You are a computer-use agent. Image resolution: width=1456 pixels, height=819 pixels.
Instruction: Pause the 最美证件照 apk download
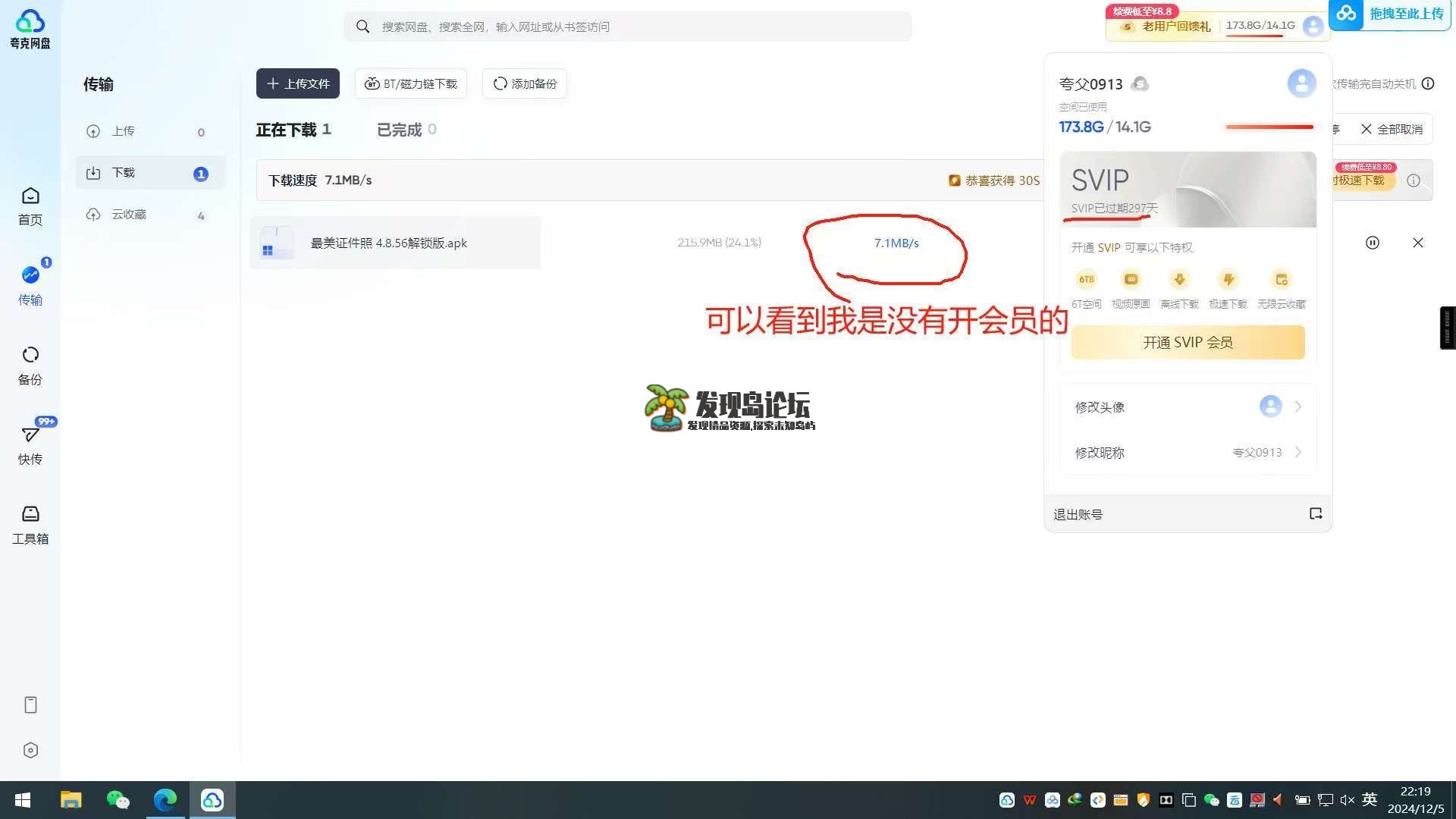tap(1372, 243)
